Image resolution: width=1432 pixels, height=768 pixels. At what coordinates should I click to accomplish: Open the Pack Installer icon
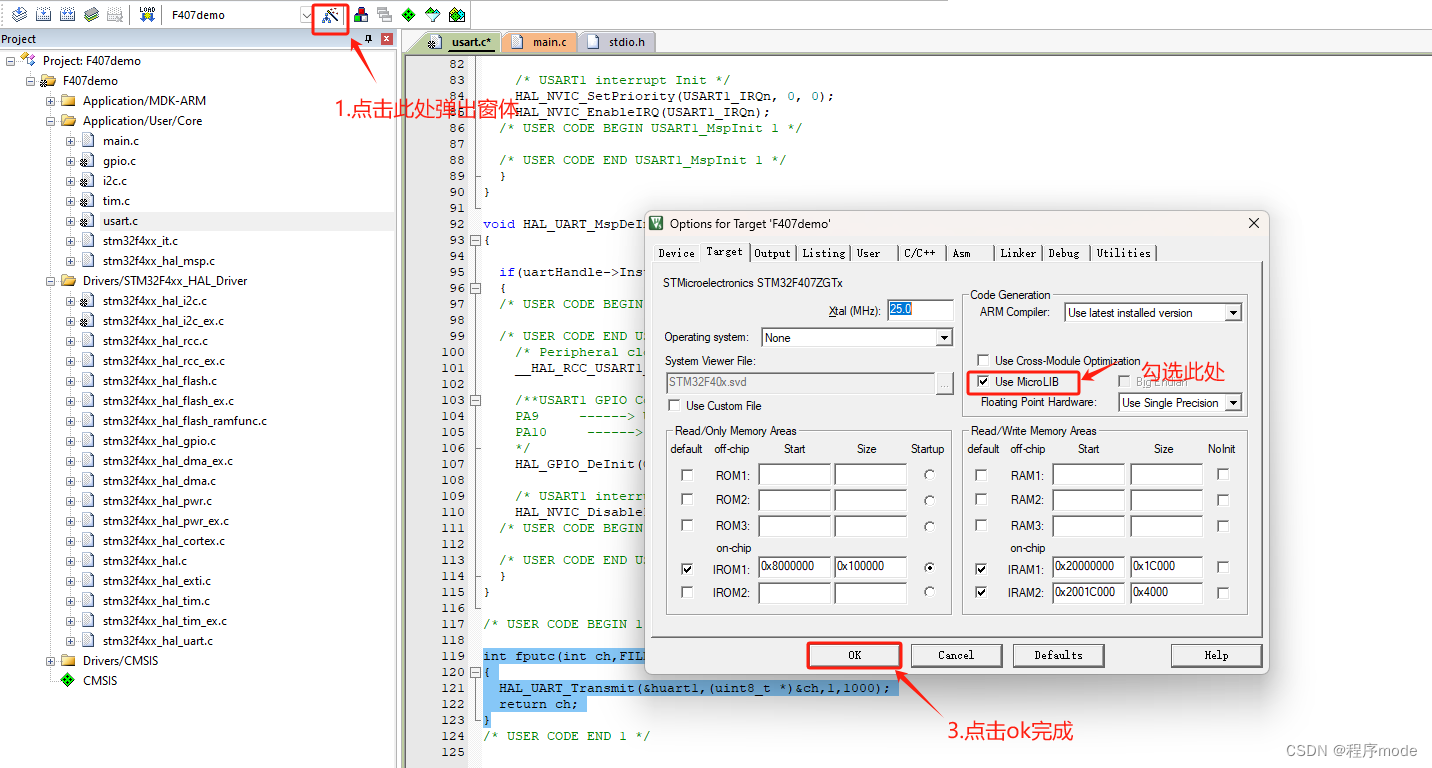[x=457, y=15]
